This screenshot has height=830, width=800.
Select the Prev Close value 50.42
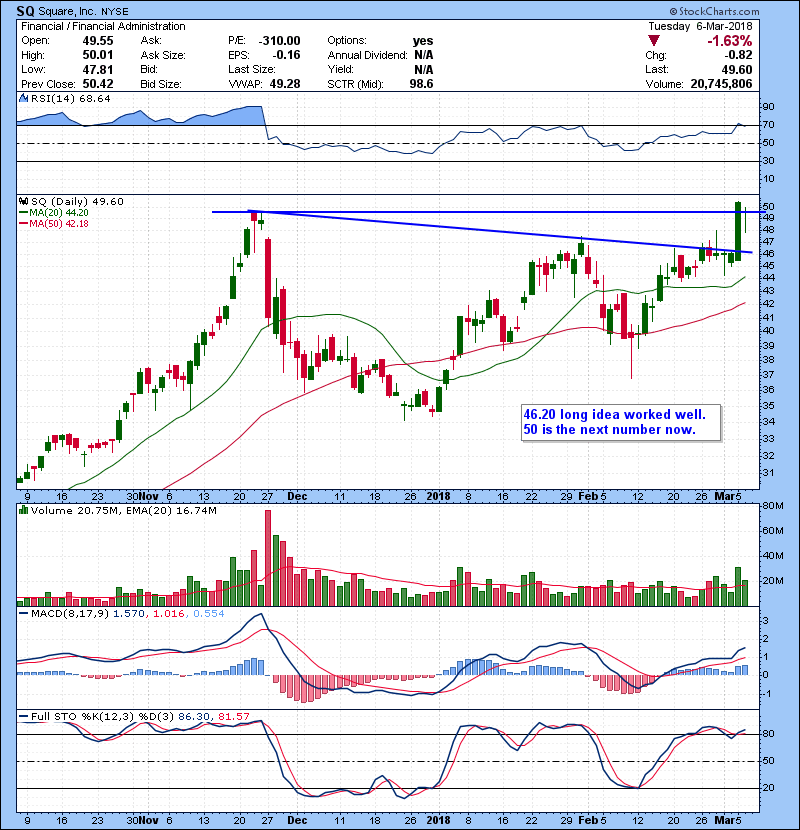tap(97, 84)
